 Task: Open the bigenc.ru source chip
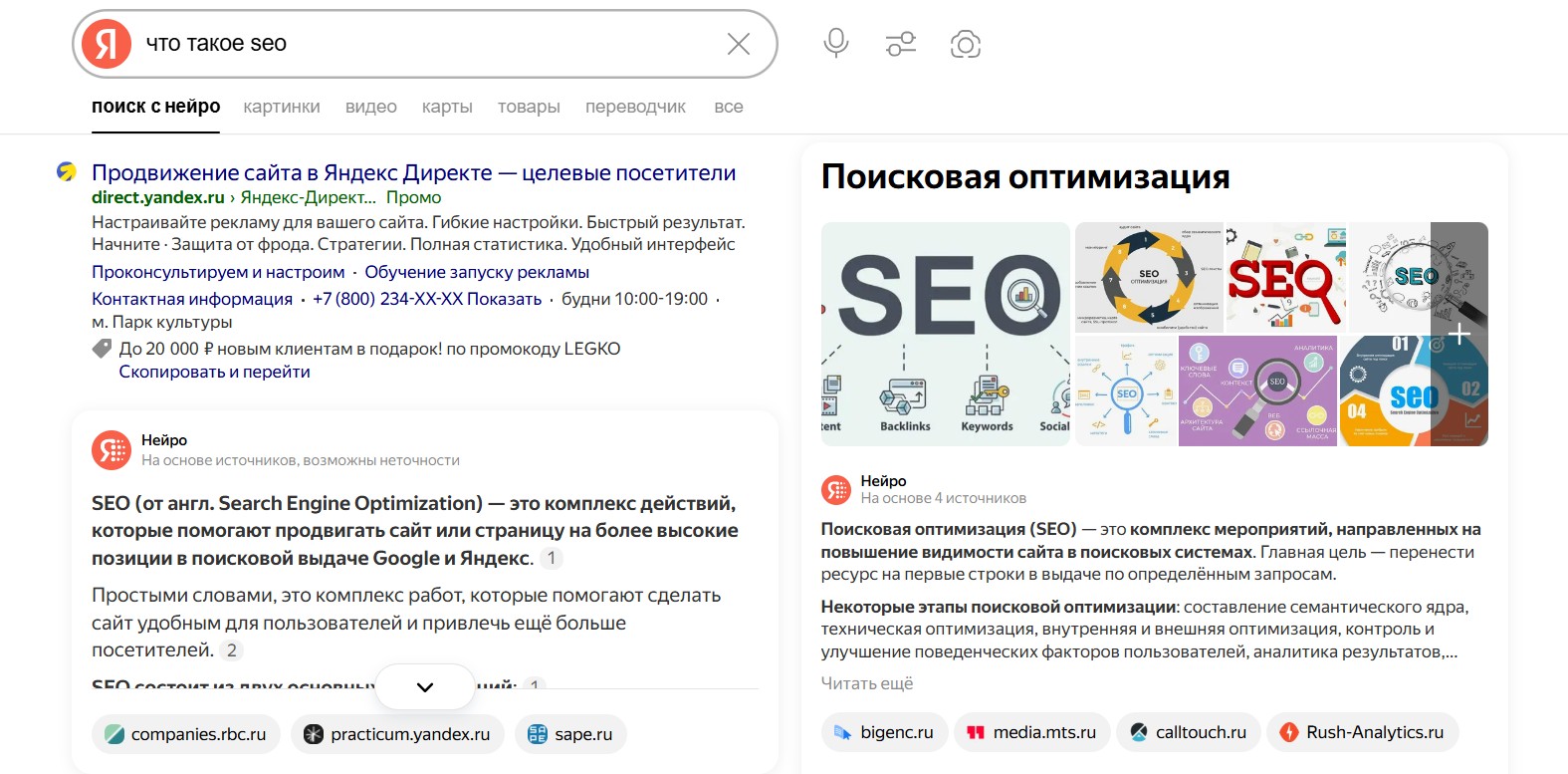coord(884,732)
